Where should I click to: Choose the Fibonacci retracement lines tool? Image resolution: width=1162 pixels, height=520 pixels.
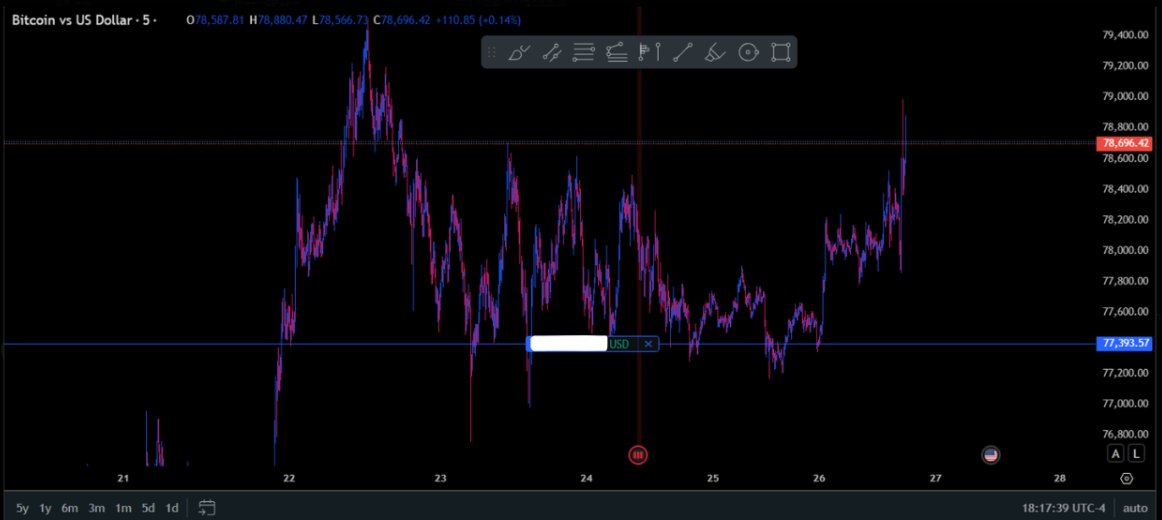coord(583,53)
